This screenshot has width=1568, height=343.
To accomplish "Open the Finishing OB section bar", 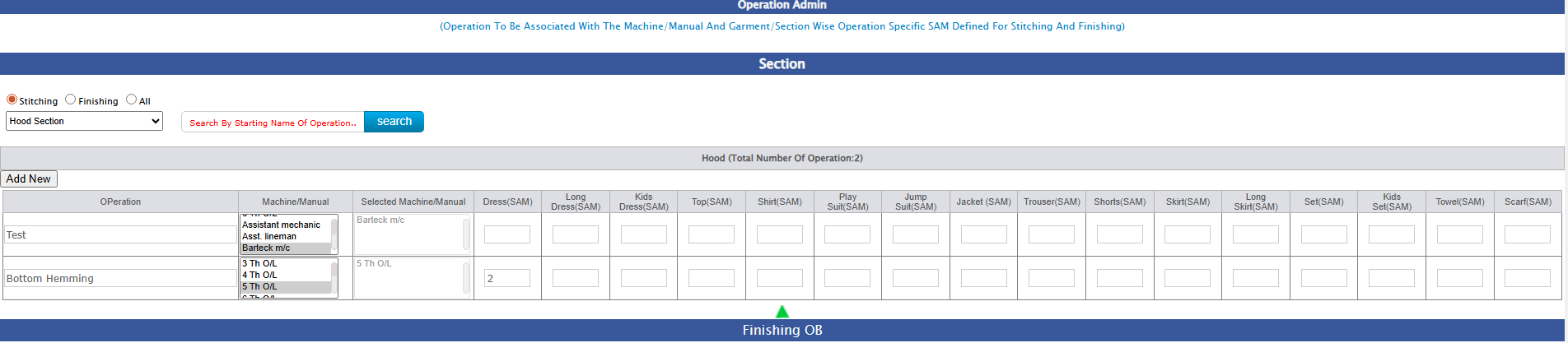I will 782,330.
